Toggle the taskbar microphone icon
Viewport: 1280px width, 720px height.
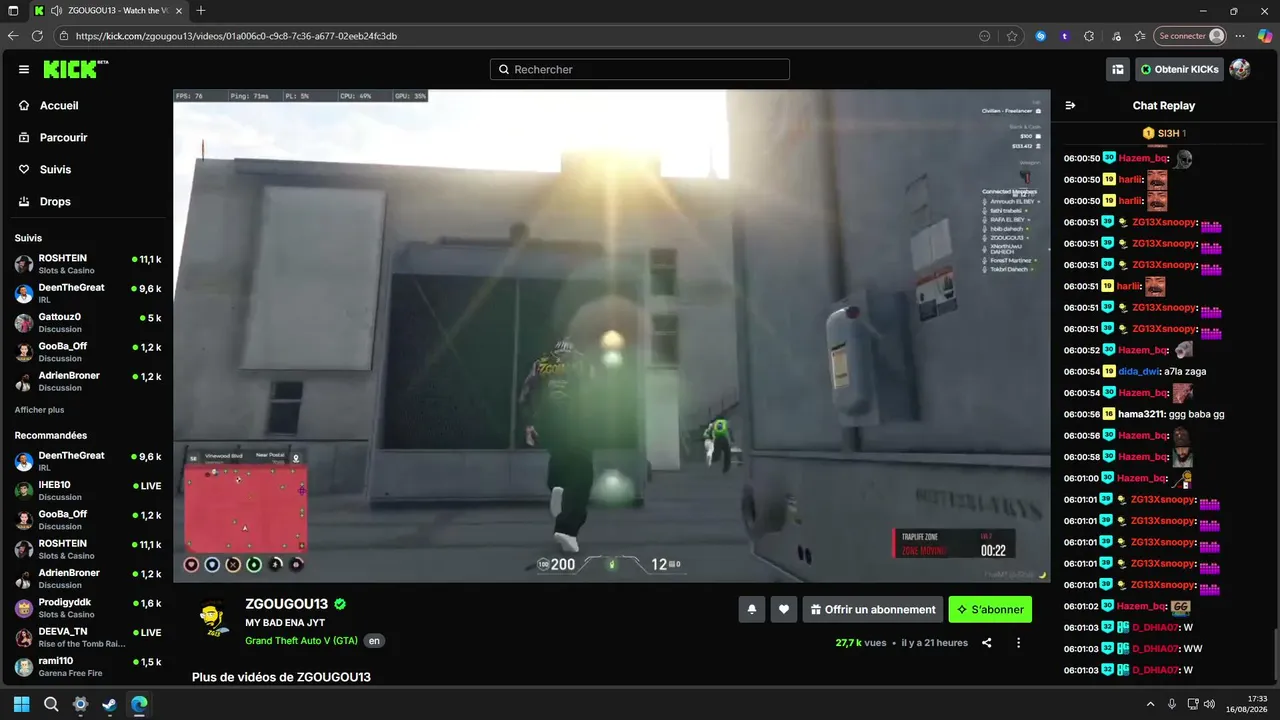pos(1172,704)
